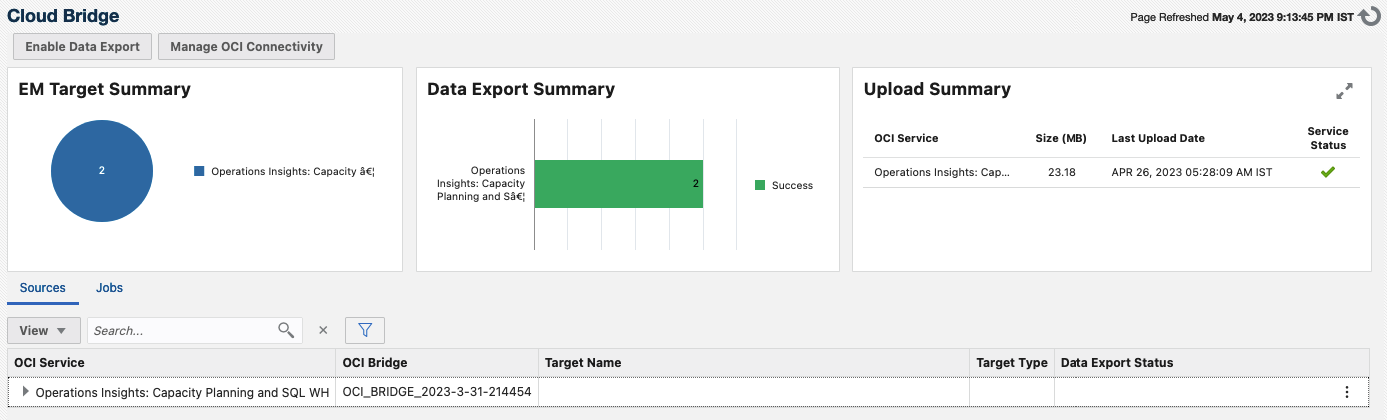
Task: Click inside the Search input field
Action: pyautogui.click(x=180, y=330)
